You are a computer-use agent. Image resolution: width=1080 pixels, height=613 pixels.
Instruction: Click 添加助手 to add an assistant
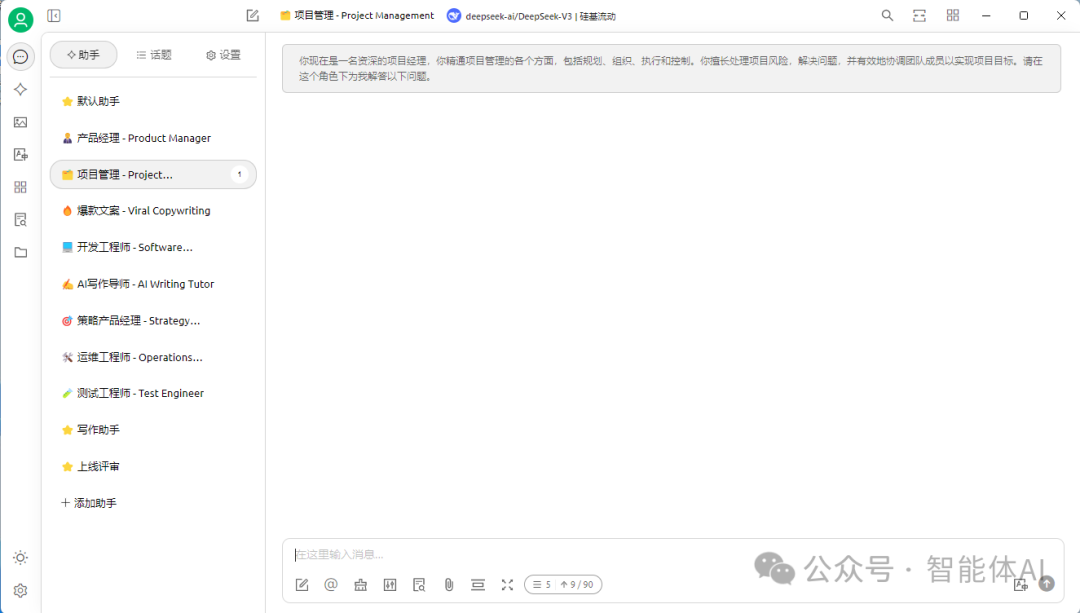[x=89, y=503]
